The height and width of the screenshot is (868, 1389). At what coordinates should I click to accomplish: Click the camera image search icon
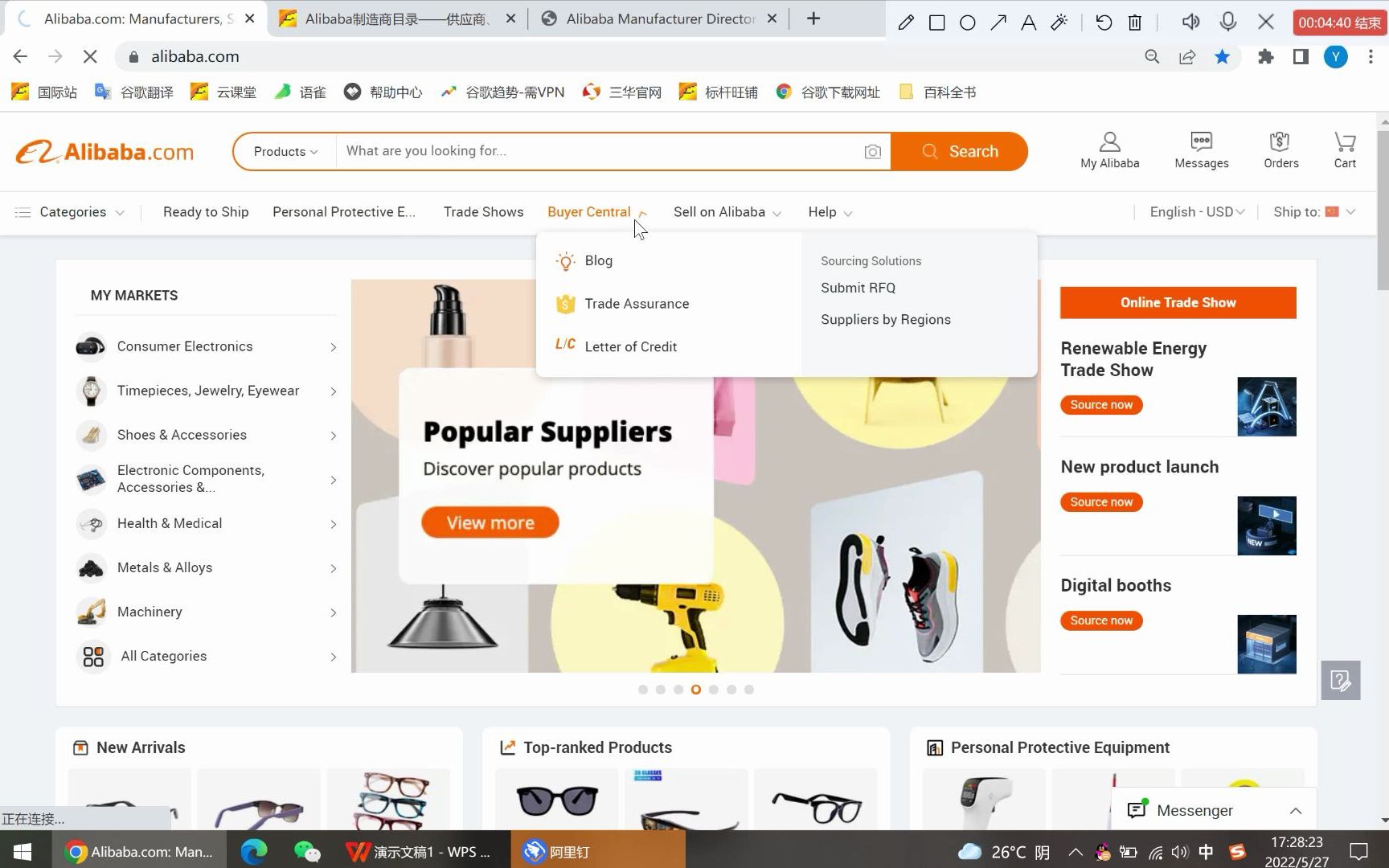click(872, 152)
